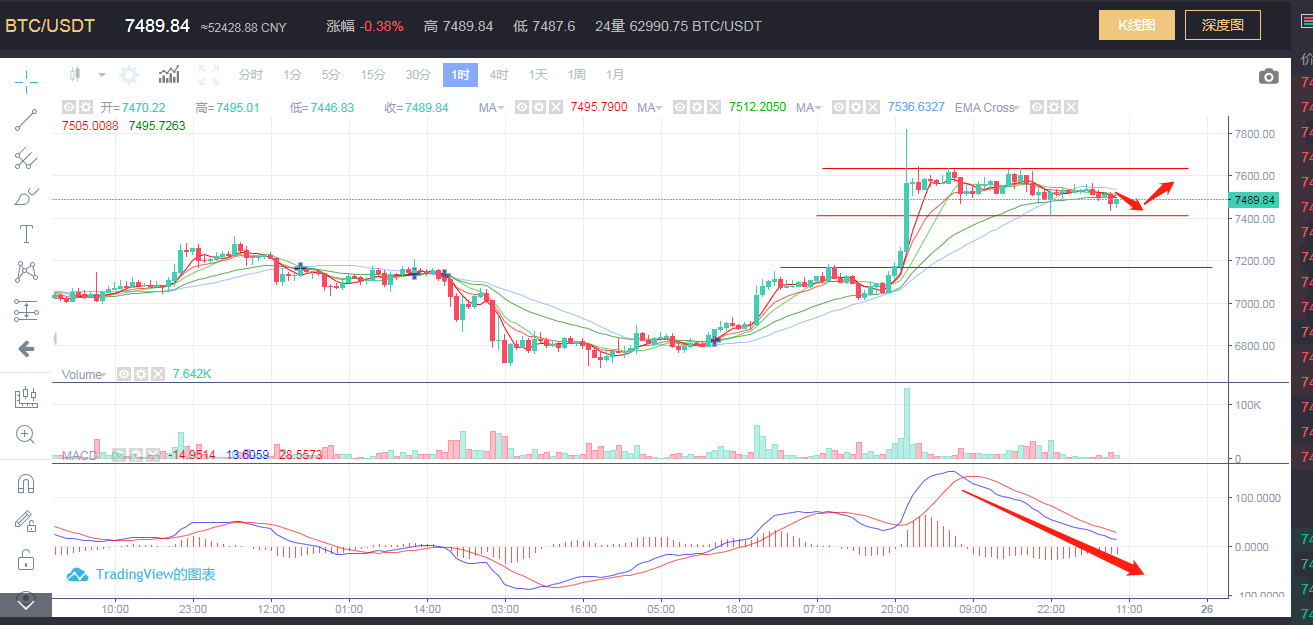Remove the EMA Cross indicator with its X

(1070, 106)
